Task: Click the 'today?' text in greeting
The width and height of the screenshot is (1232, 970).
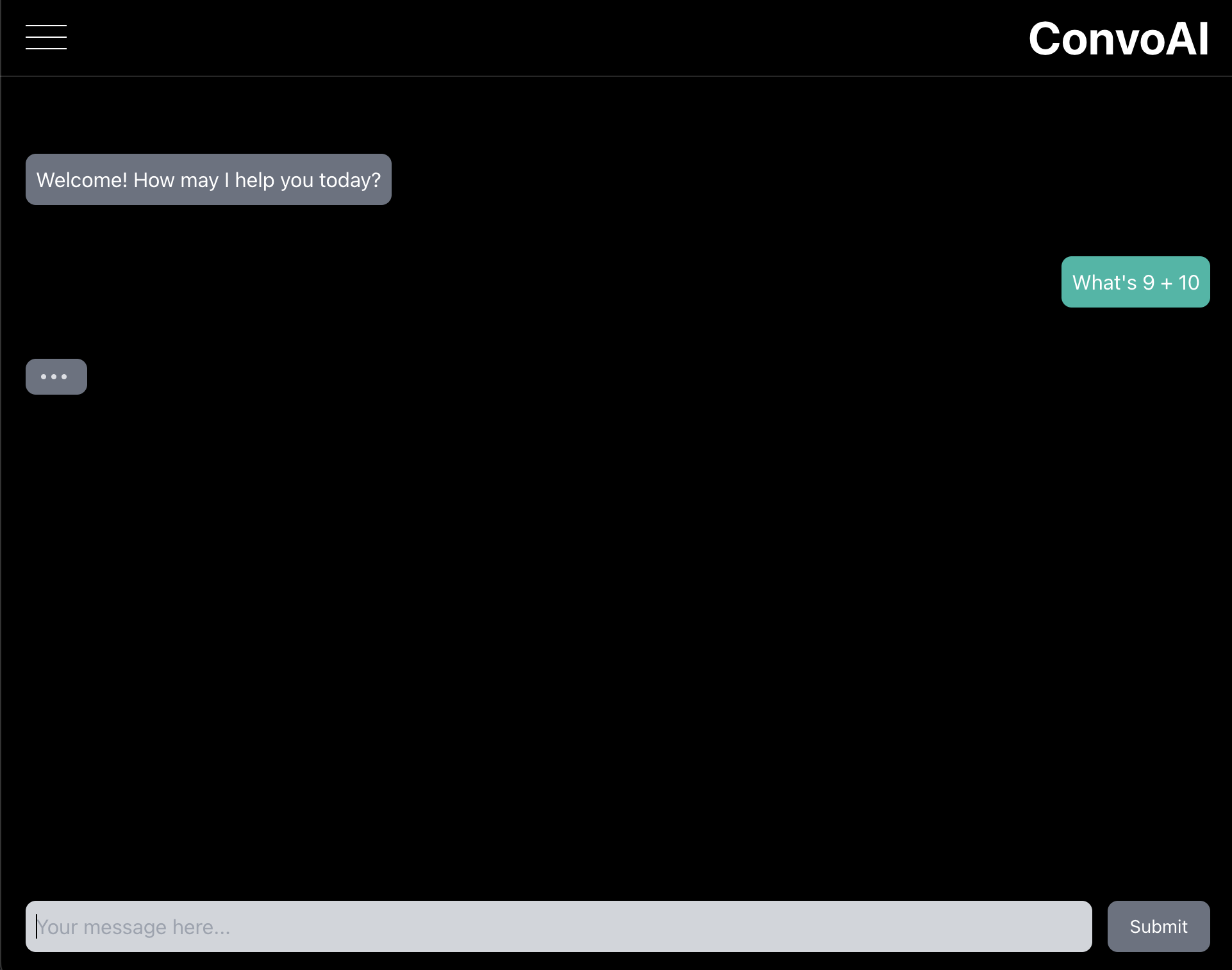Action: click(350, 180)
